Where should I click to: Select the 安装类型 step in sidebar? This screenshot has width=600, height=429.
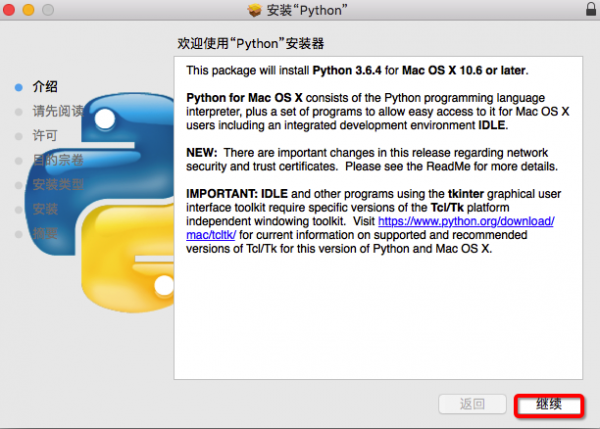[x=58, y=184]
